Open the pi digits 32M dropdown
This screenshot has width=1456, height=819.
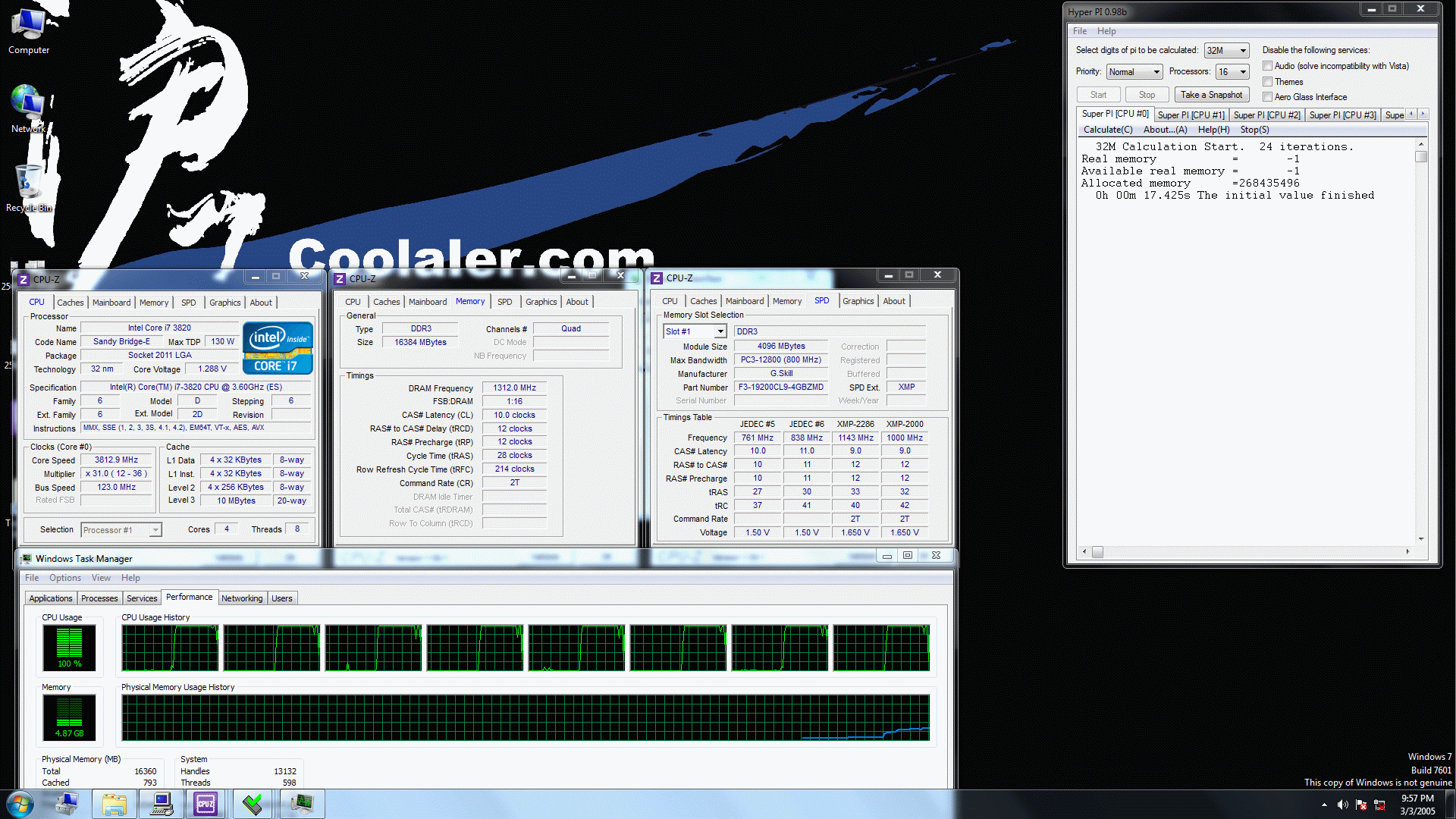coord(1226,50)
